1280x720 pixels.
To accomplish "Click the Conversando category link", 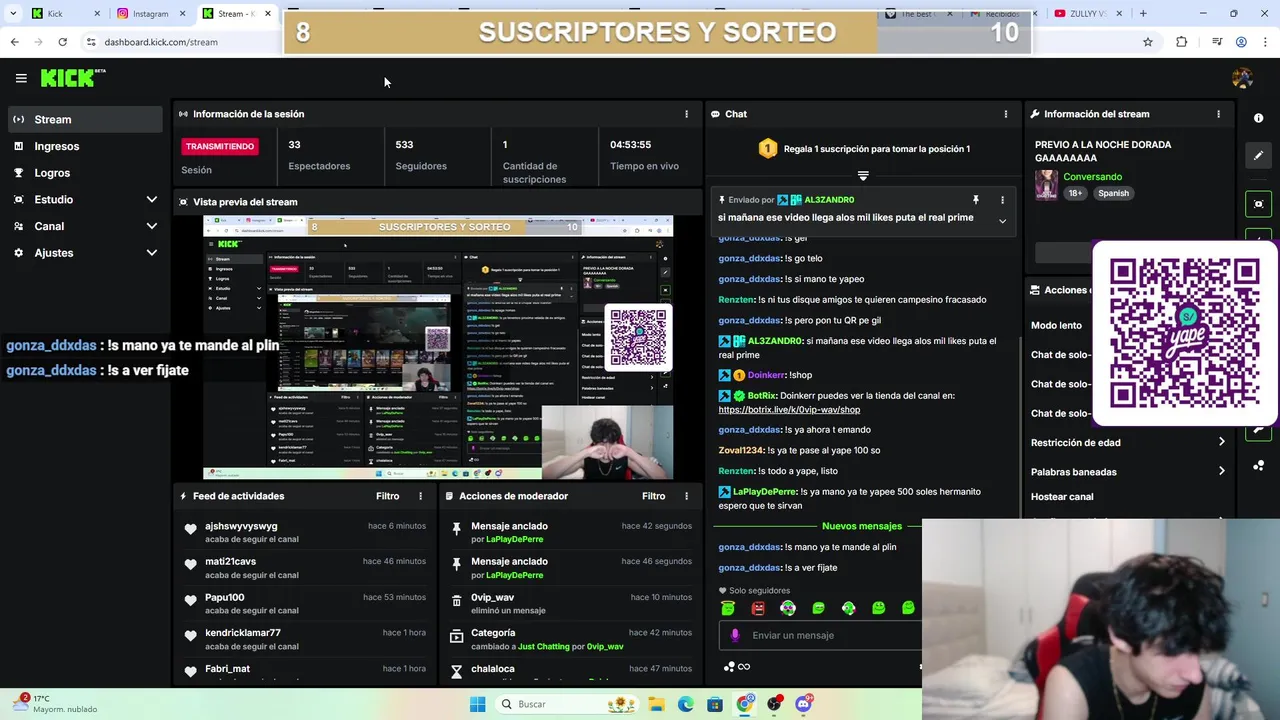I will tap(1092, 177).
